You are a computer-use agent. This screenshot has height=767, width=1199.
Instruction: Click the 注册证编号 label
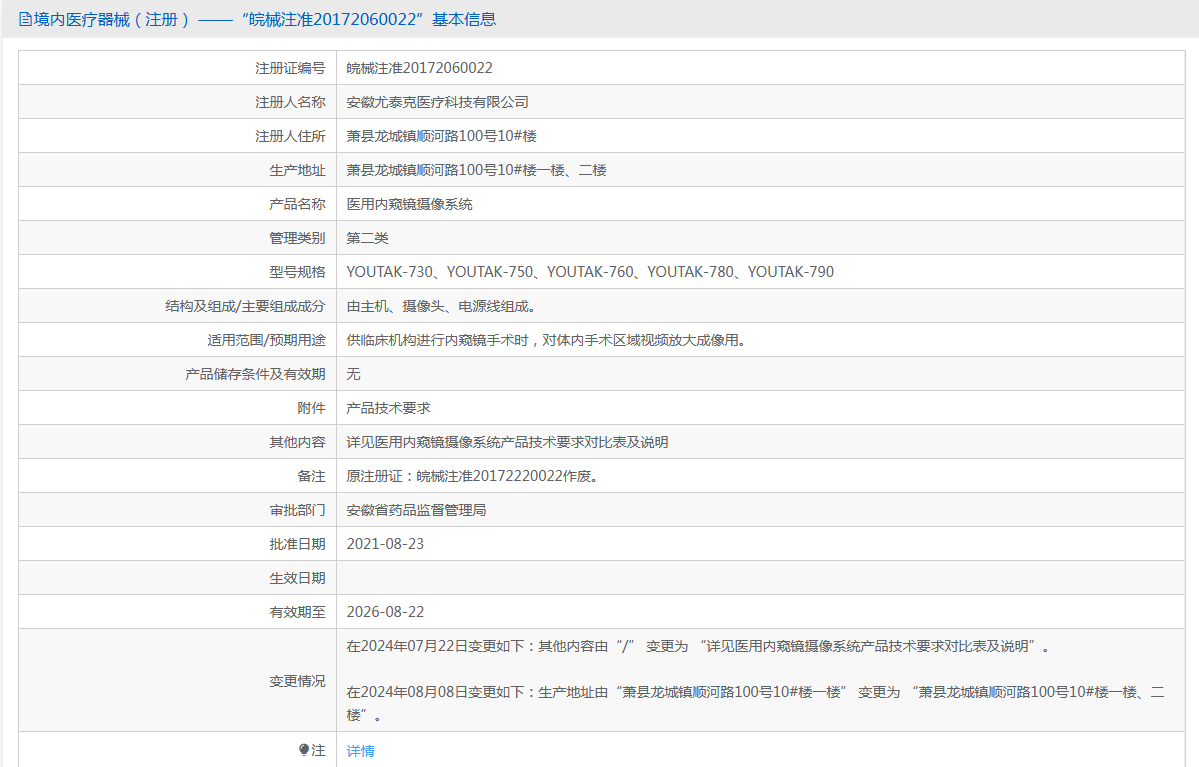290,68
